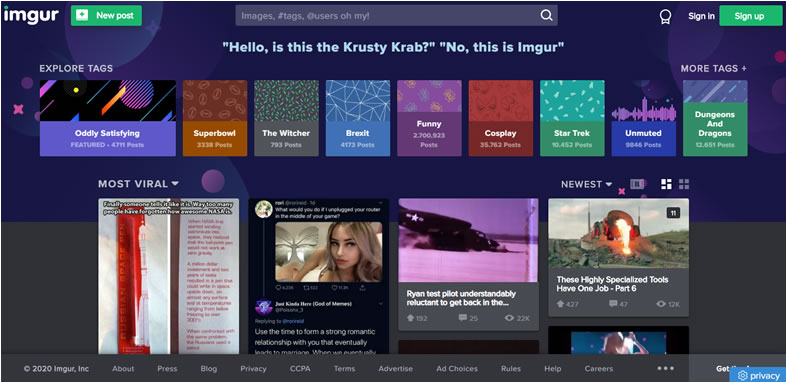786x382 pixels.
Task: Click the plus icon in New post
Action: click(x=82, y=16)
